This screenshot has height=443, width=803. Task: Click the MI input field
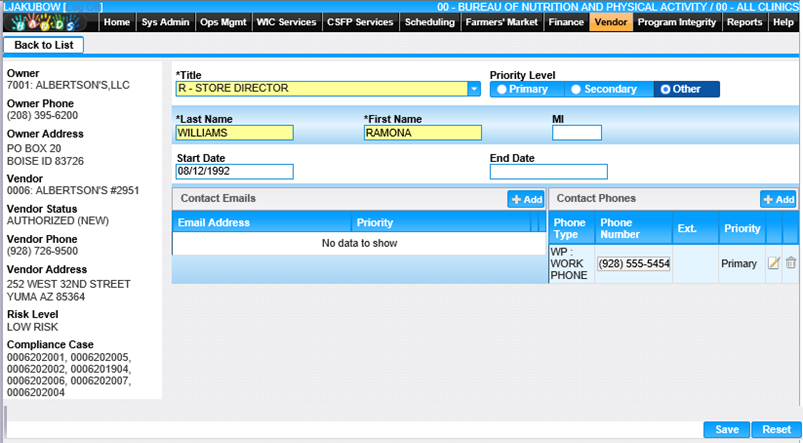tap(577, 133)
